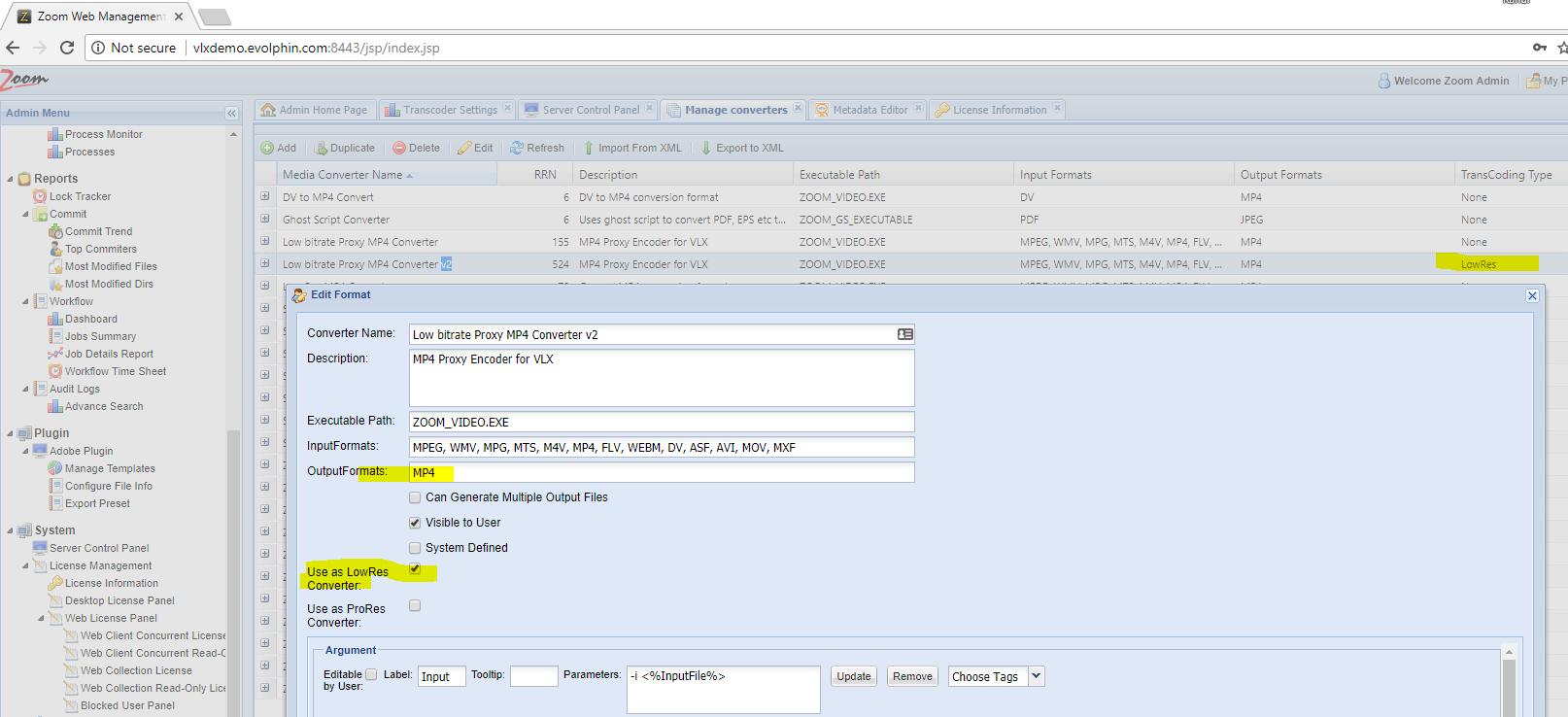This screenshot has width=1568, height=717.
Task: Toggle Can Generate Multiple Output Files checkbox
Action: (415, 497)
